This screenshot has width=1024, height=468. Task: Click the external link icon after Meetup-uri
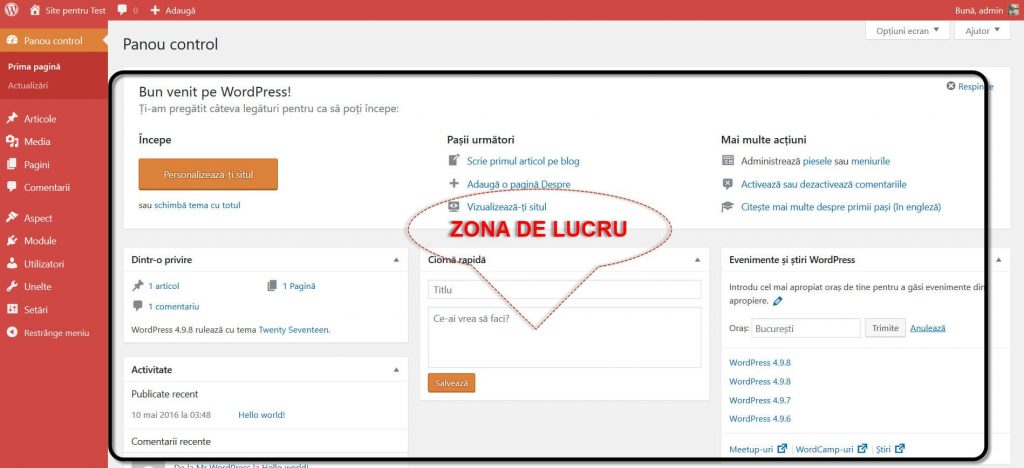782,448
